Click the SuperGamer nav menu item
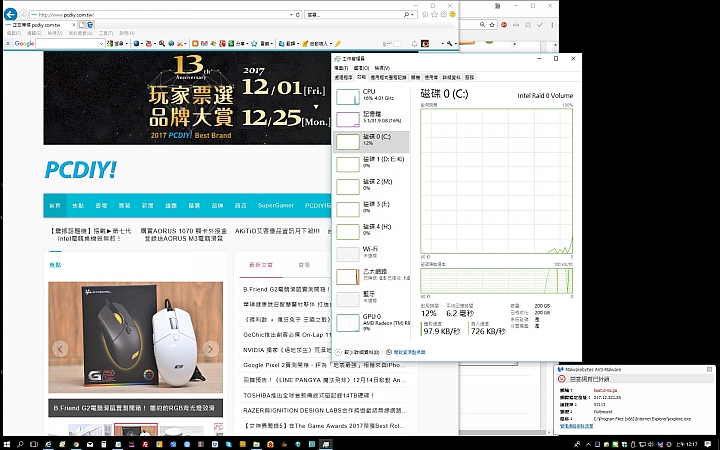 (x=276, y=205)
